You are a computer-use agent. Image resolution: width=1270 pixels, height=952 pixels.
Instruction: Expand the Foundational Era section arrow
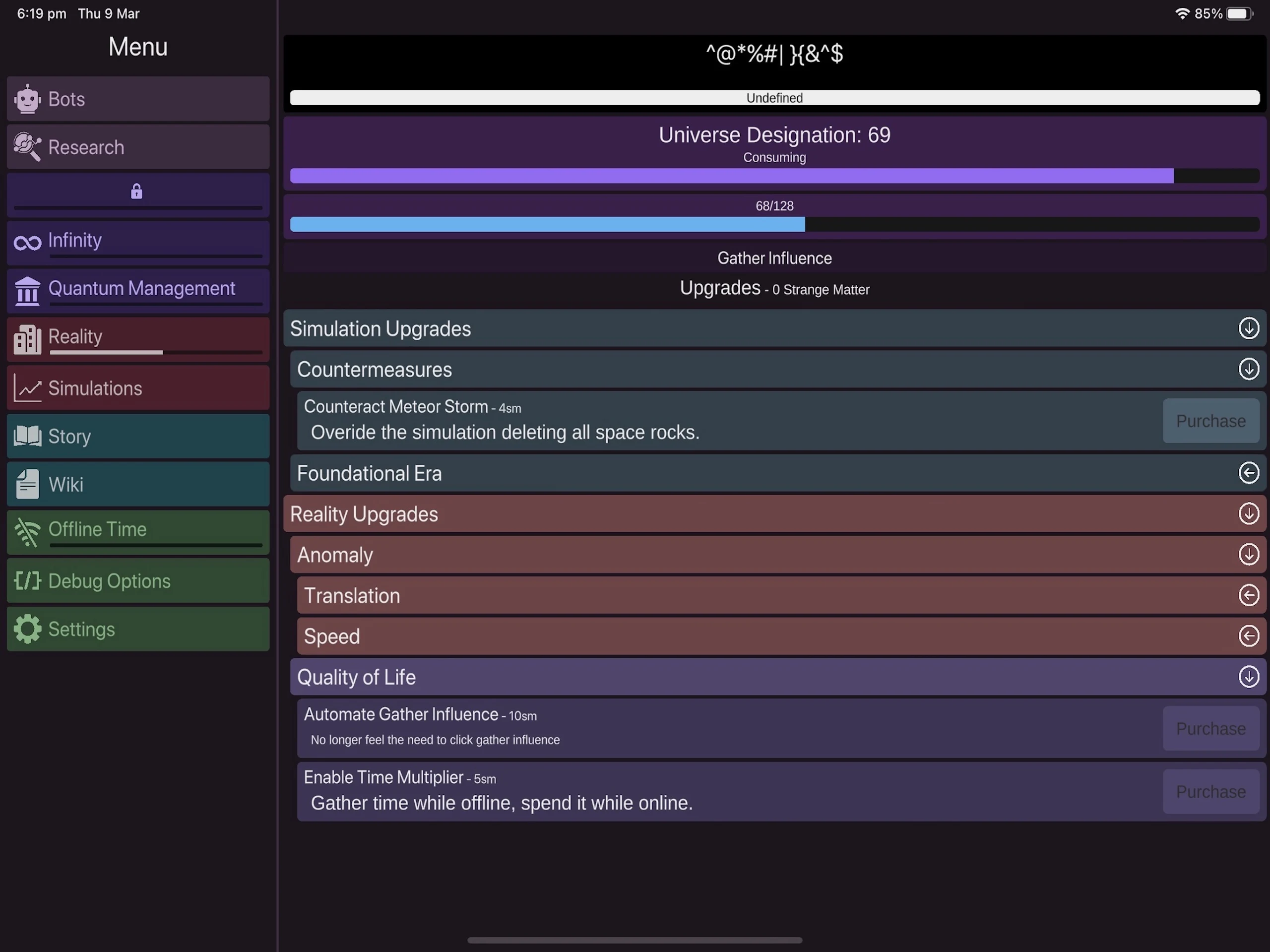point(1248,473)
